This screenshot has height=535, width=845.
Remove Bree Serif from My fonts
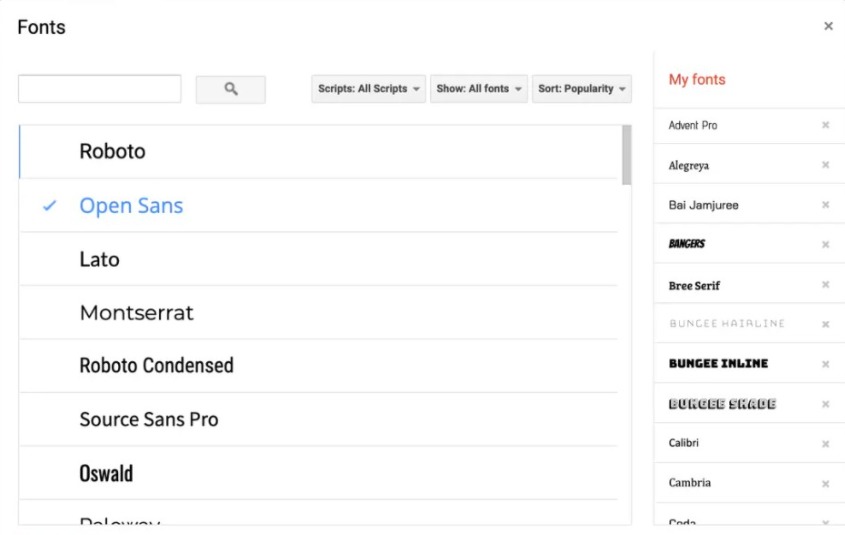click(x=825, y=285)
